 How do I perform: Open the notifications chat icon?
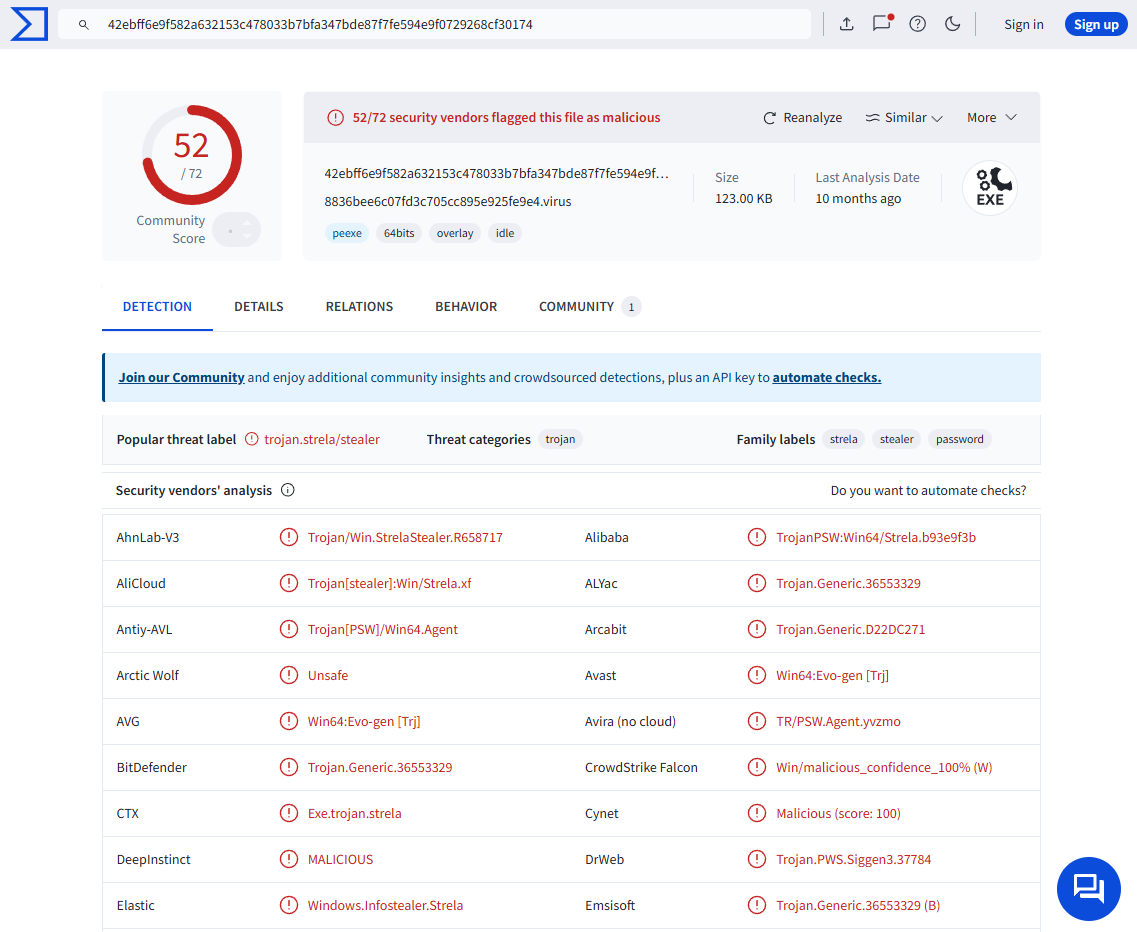(881, 24)
